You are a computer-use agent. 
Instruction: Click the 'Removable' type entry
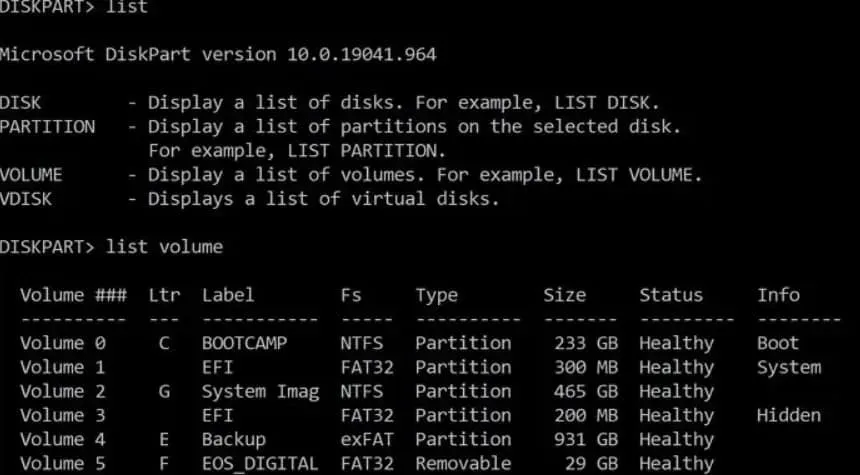pyautogui.click(x=463, y=463)
